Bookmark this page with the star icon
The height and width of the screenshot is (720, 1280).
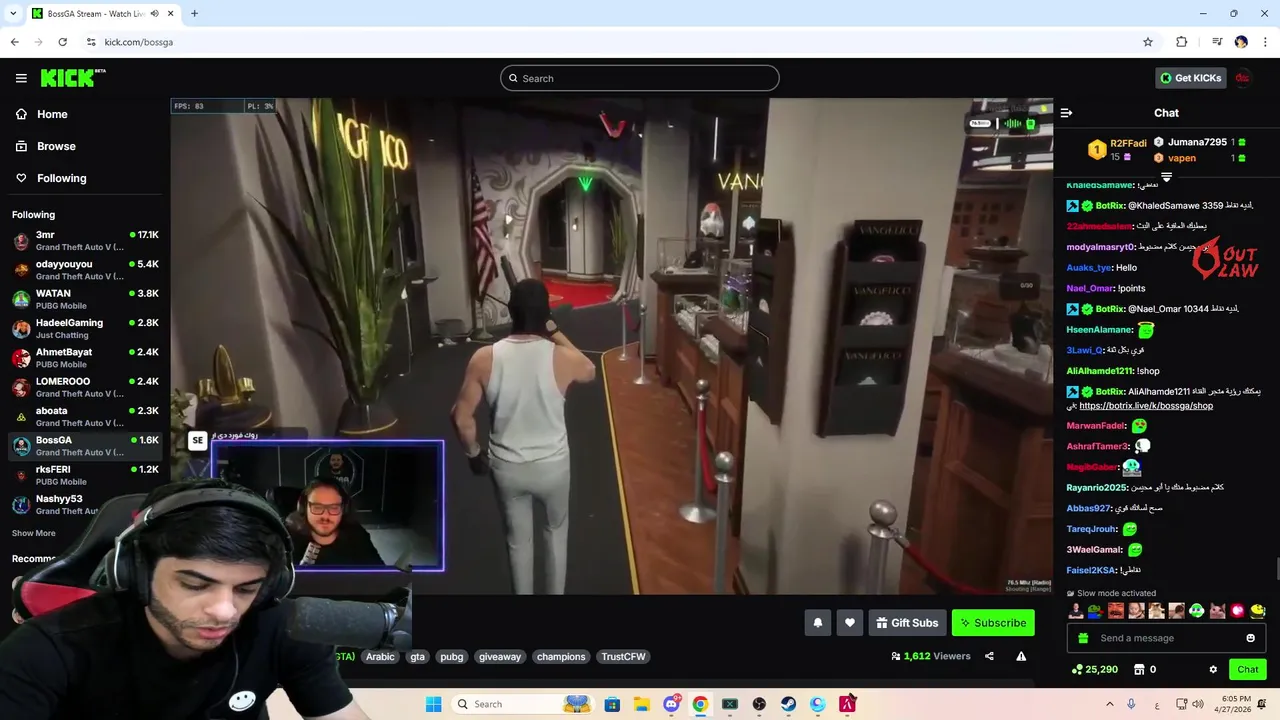1148,42
